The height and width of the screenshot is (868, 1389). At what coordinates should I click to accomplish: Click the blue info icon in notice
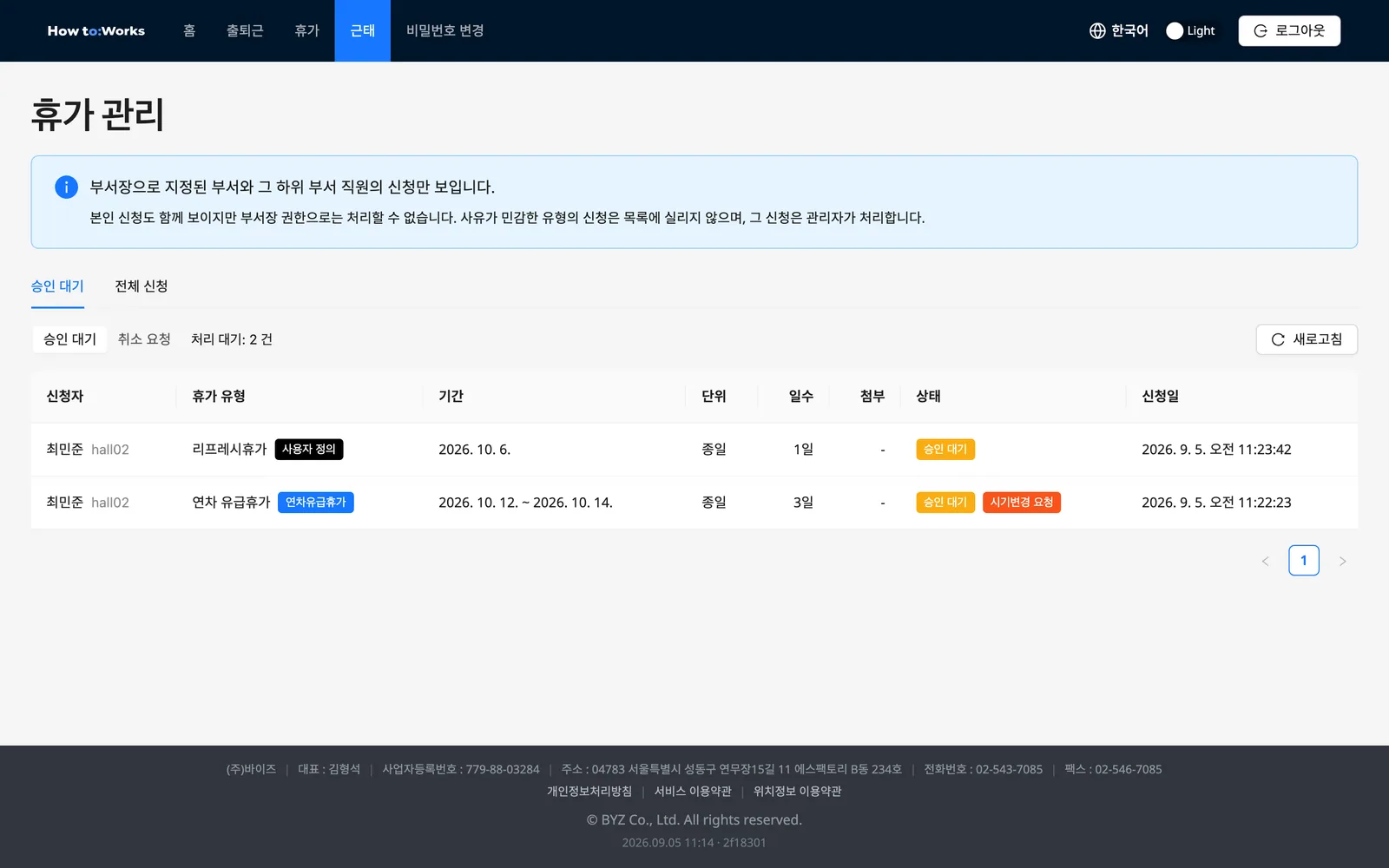[x=66, y=187]
